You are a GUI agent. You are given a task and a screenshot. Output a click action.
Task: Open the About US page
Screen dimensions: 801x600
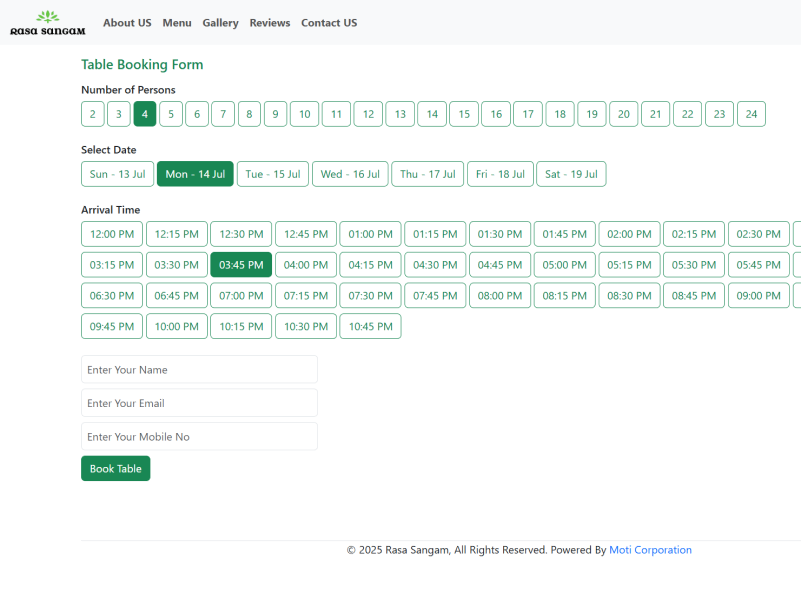127,23
